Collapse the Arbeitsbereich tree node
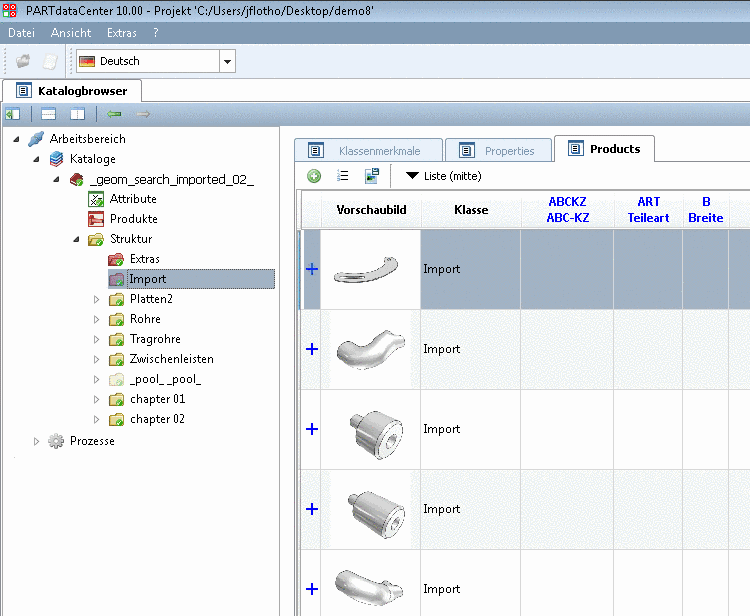Image resolution: width=750 pixels, height=616 pixels. pos(16,139)
